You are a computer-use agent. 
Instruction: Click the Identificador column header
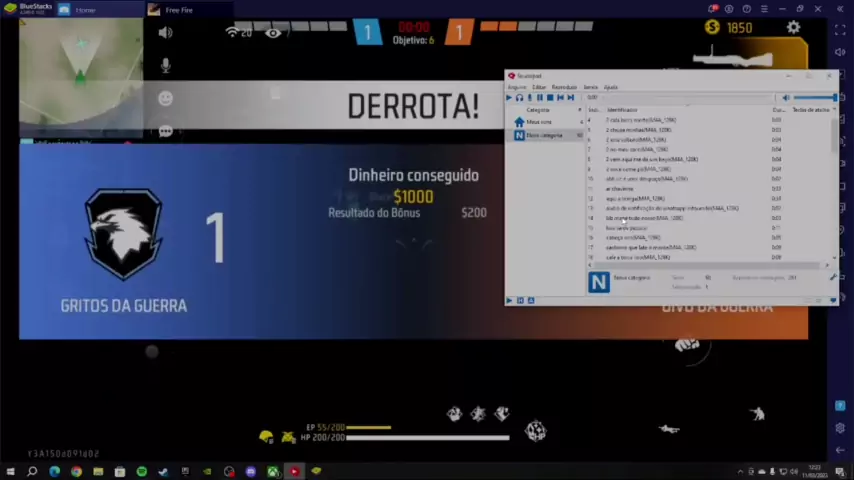[622, 109]
